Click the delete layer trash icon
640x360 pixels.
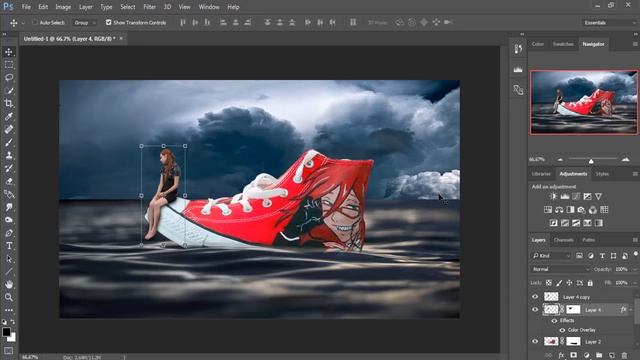click(x=624, y=356)
